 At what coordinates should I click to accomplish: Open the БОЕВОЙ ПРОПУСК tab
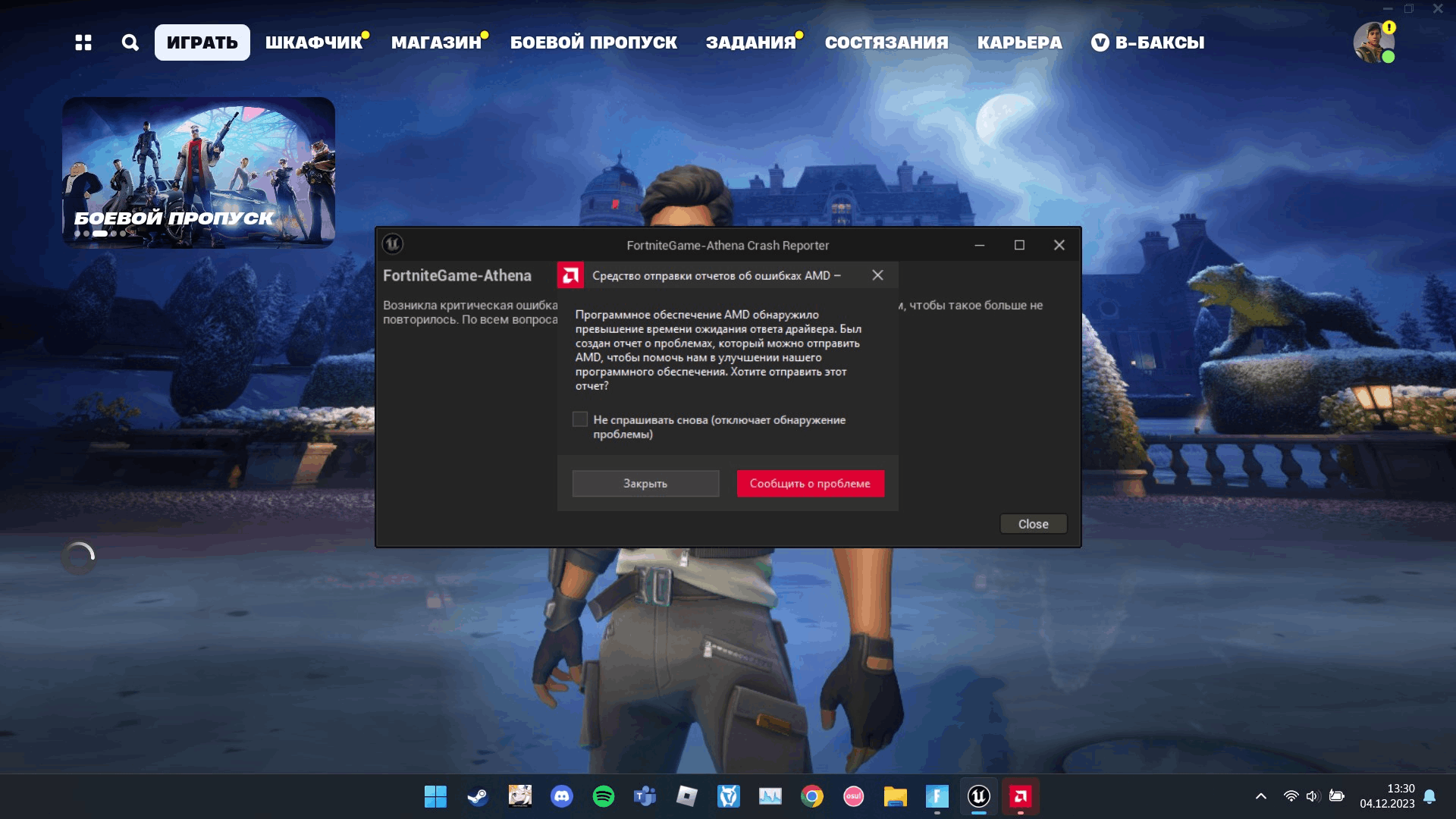click(594, 42)
